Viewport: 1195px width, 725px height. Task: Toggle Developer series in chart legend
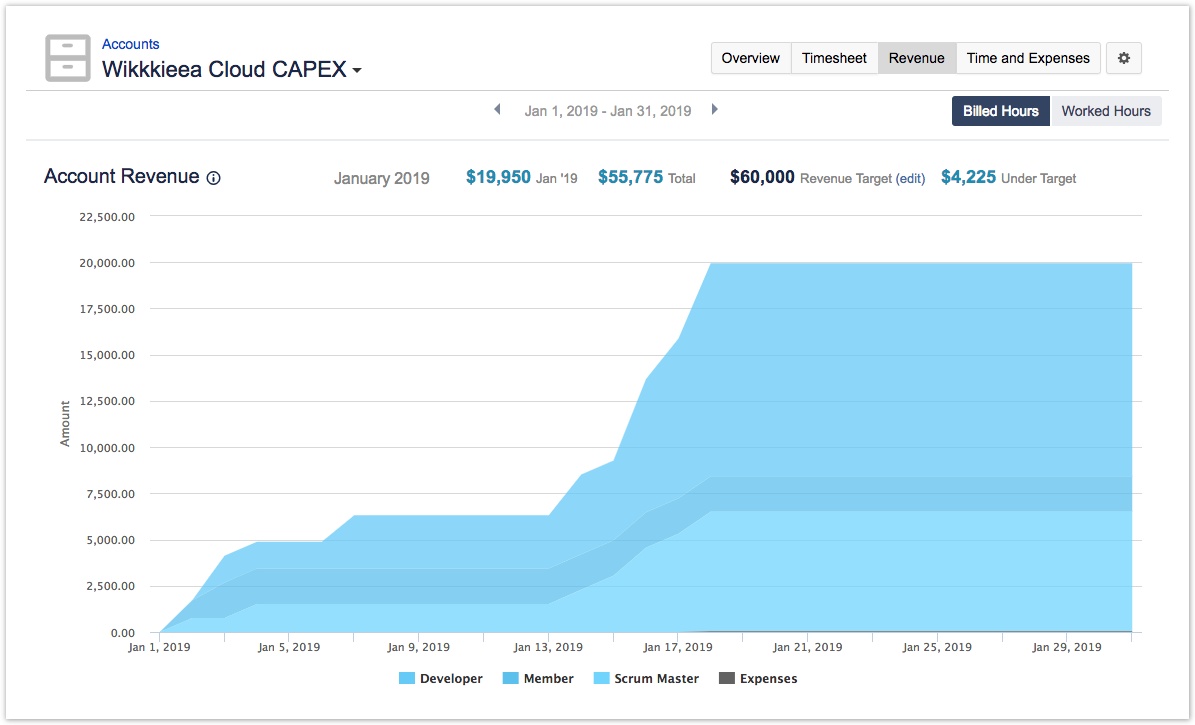coord(441,678)
